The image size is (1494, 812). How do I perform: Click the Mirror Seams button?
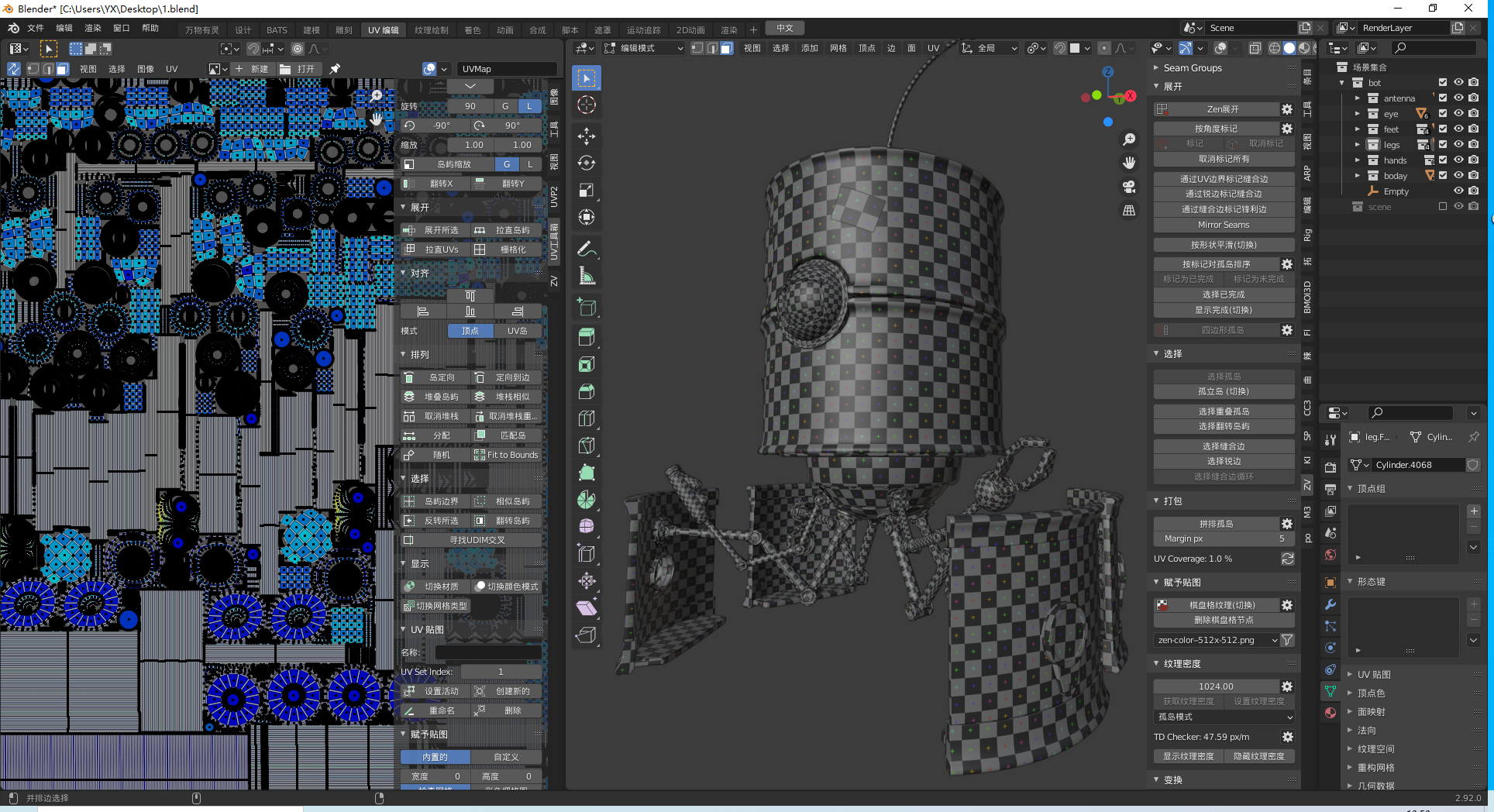[x=1224, y=225]
